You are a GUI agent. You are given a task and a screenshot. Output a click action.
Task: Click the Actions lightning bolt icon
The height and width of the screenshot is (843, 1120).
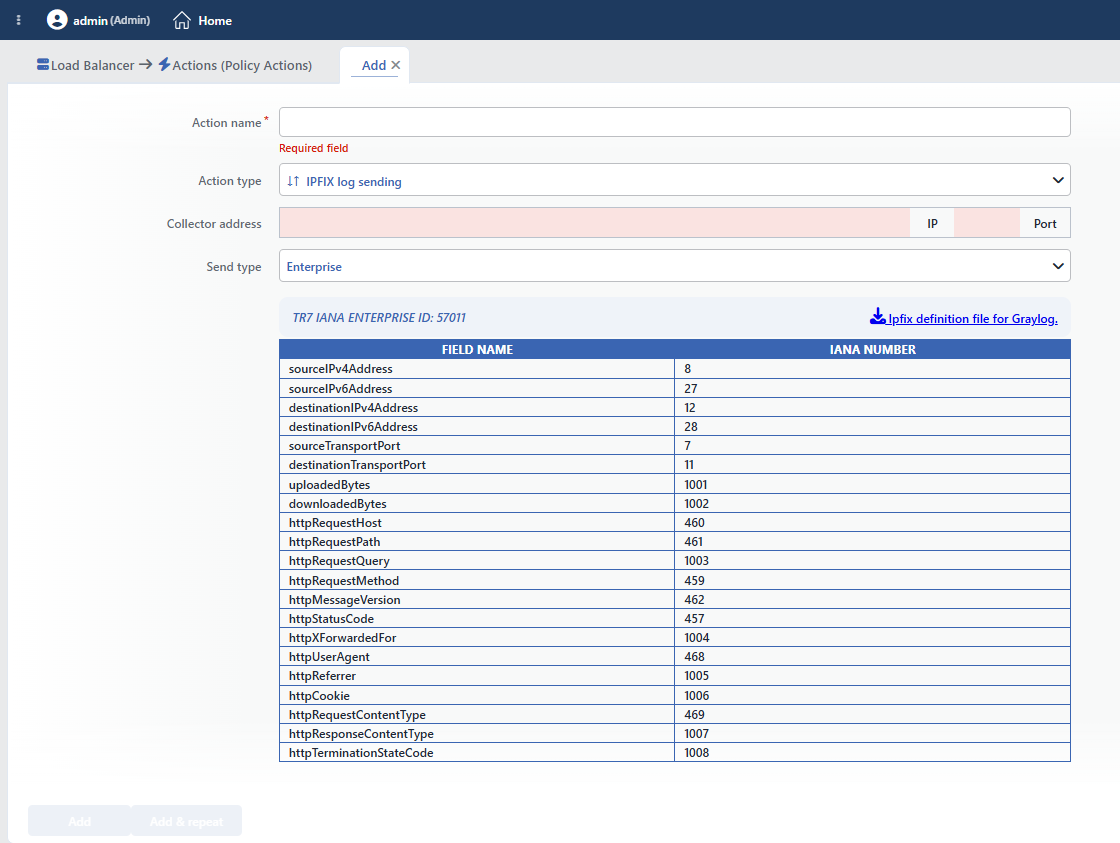pyautogui.click(x=164, y=64)
